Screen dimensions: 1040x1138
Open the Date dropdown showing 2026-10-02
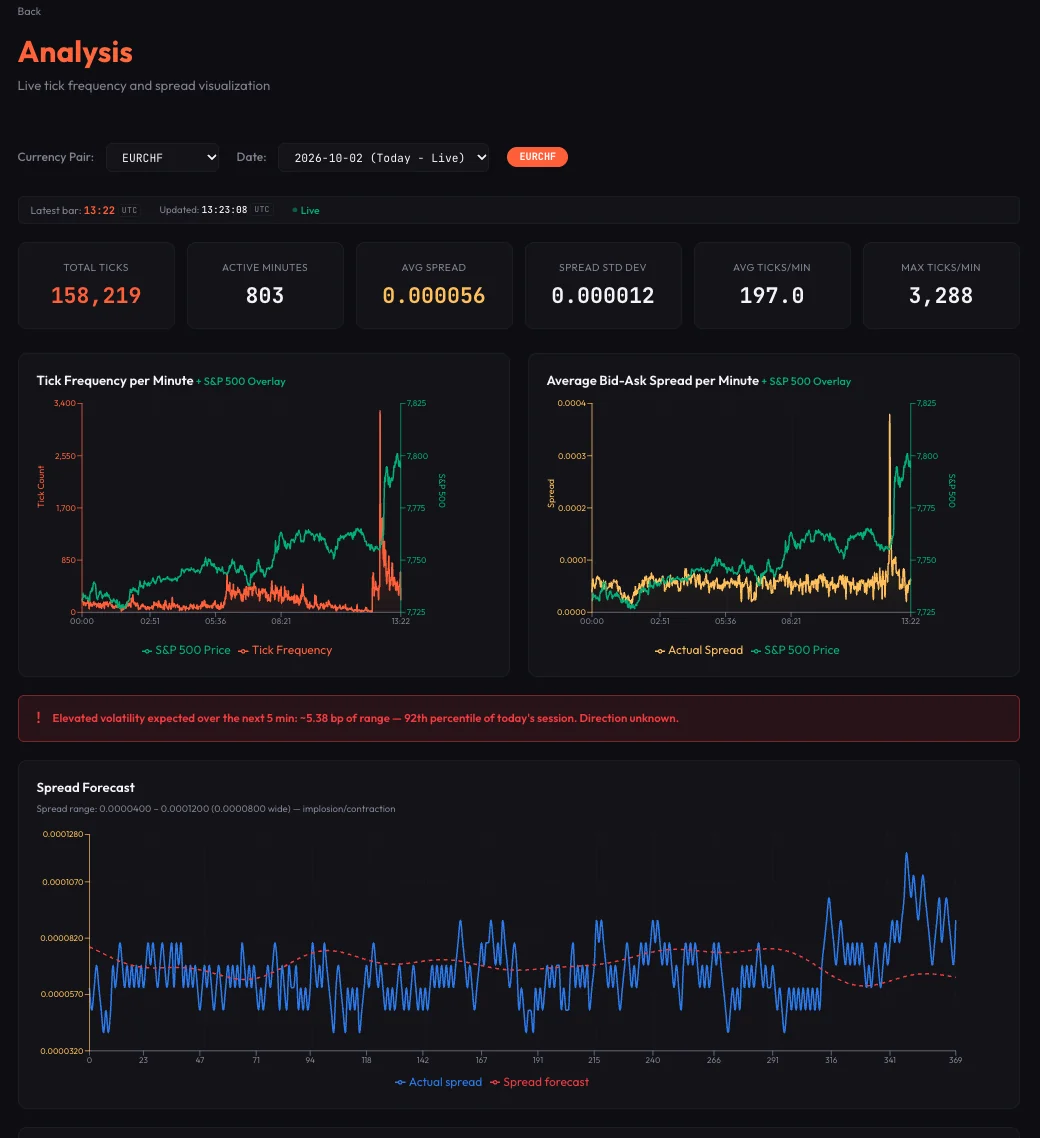tap(383, 157)
